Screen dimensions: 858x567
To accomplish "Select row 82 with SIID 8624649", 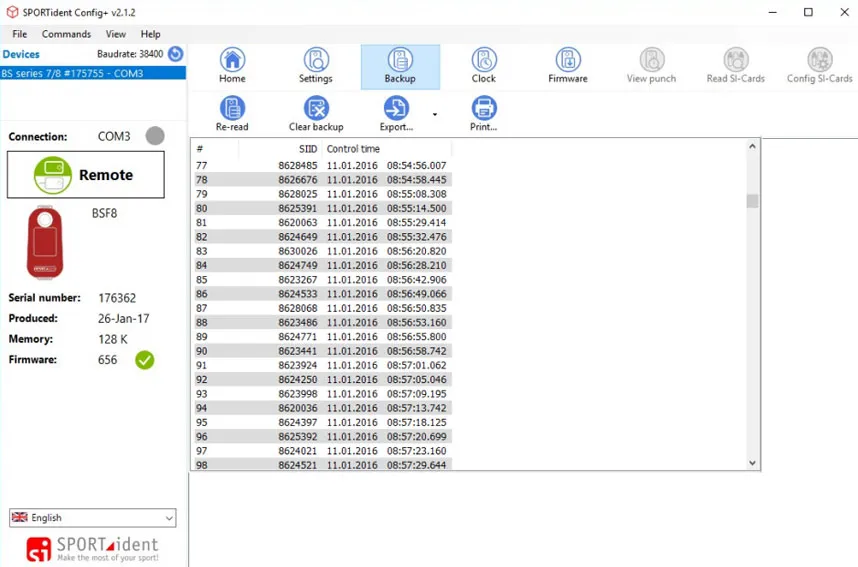I will pos(323,236).
